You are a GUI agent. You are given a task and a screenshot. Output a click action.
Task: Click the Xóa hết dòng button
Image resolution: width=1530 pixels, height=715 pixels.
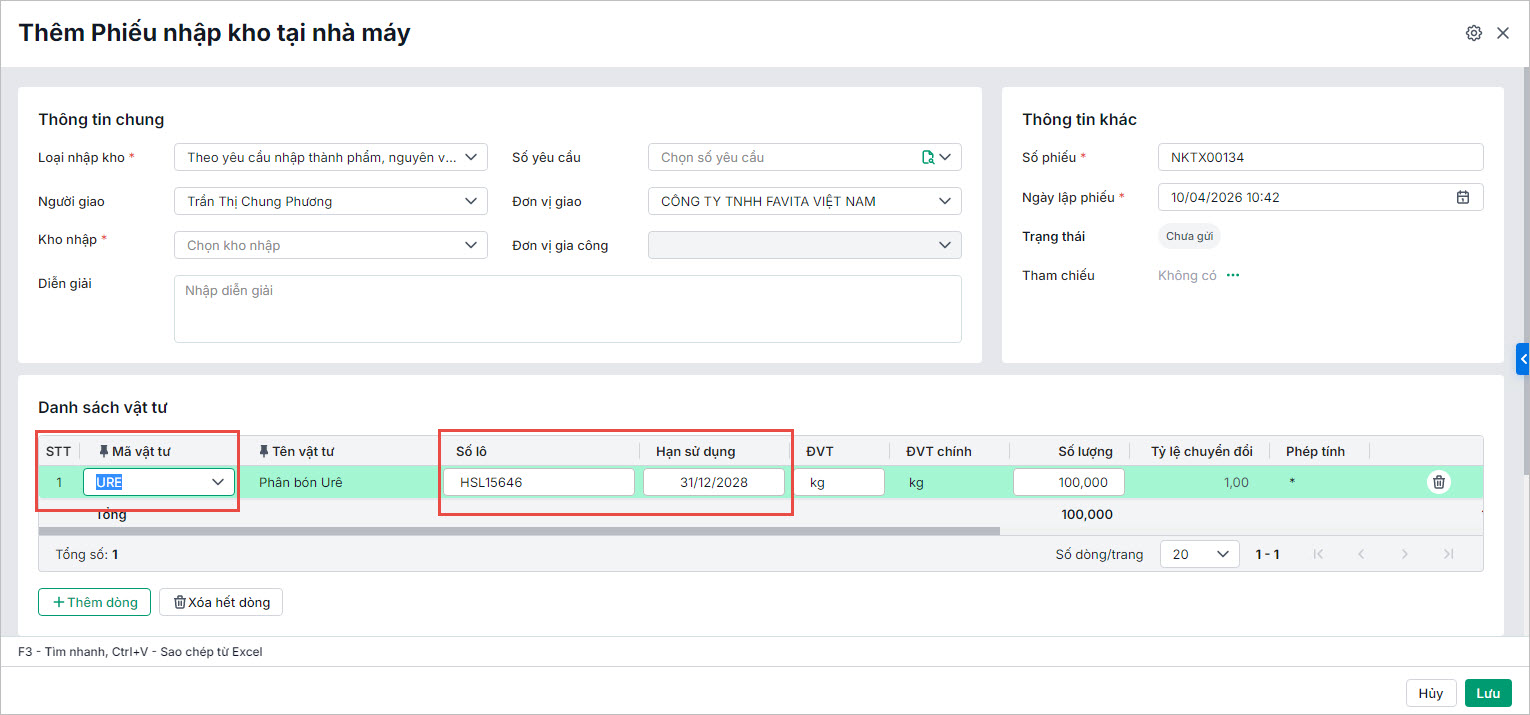pos(221,602)
